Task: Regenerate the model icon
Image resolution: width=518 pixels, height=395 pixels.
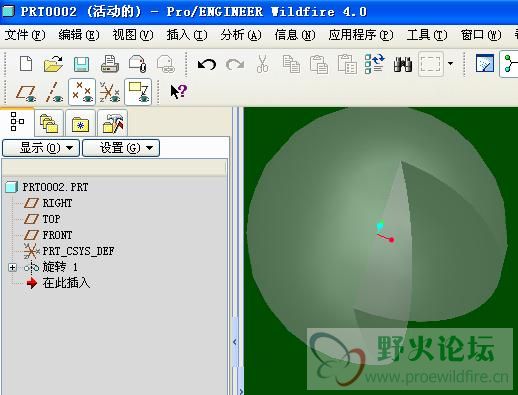Action: click(x=374, y=64)
